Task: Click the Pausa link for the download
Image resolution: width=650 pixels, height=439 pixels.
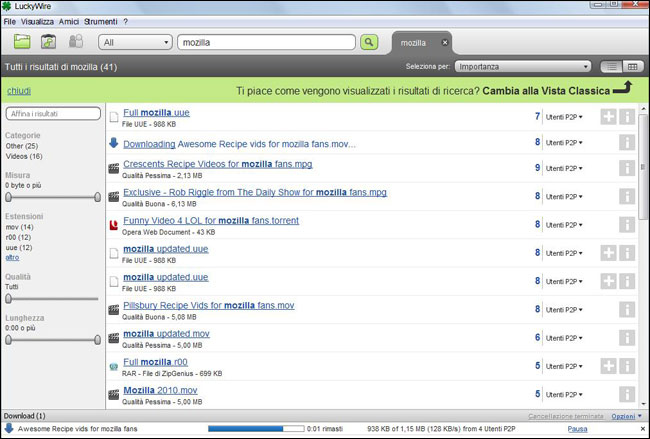Action: (577, 428)
